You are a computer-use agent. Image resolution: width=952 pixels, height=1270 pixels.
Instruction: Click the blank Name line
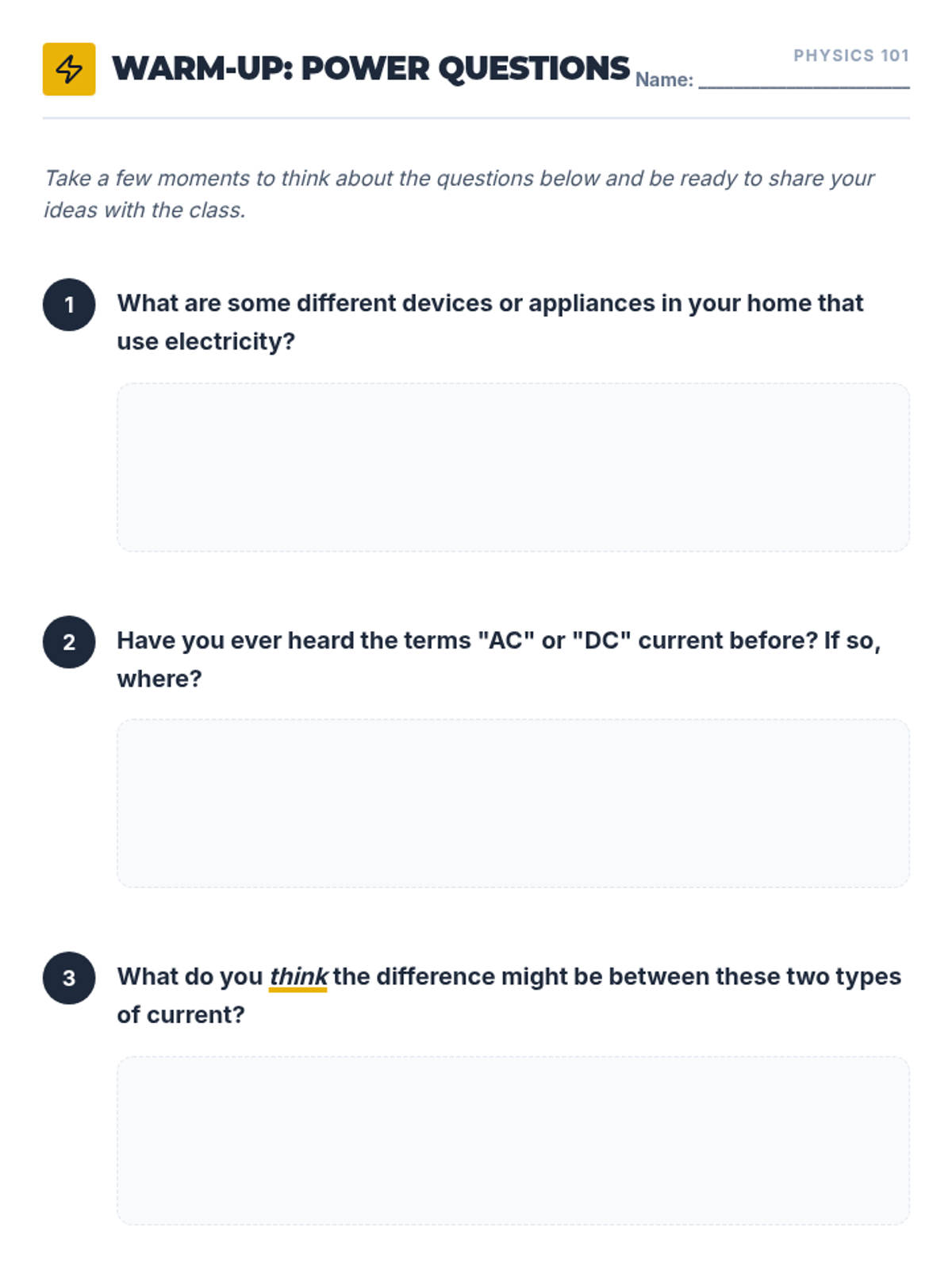[x=804, y=81]
